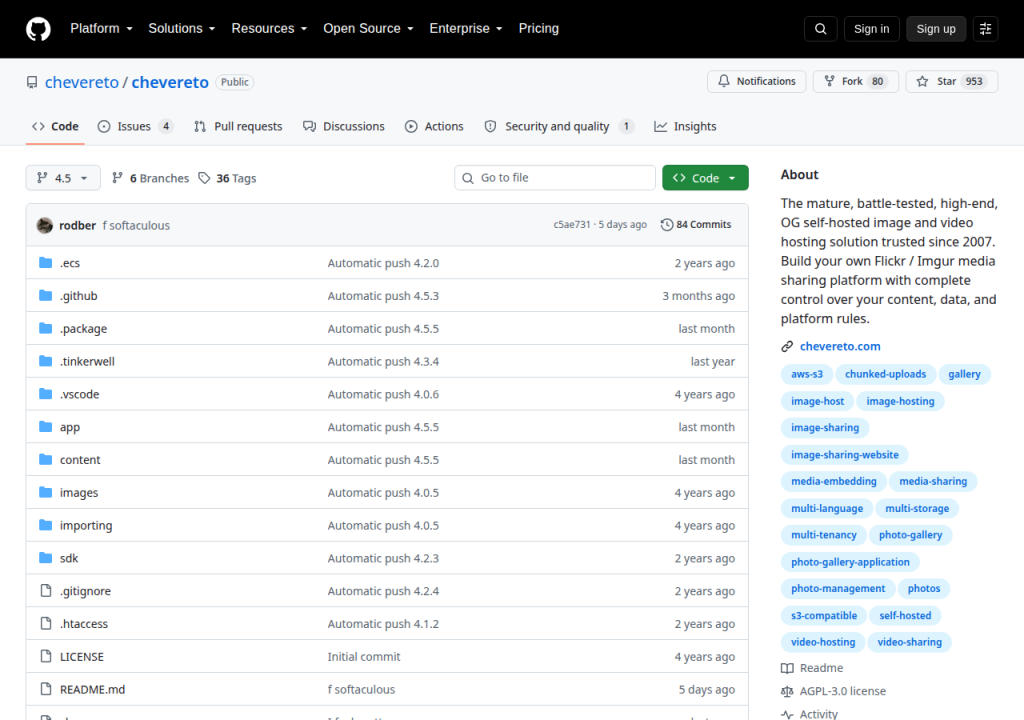
Task: Click the AGPL-3.0 license link
Action: click(x=833, y=691)
